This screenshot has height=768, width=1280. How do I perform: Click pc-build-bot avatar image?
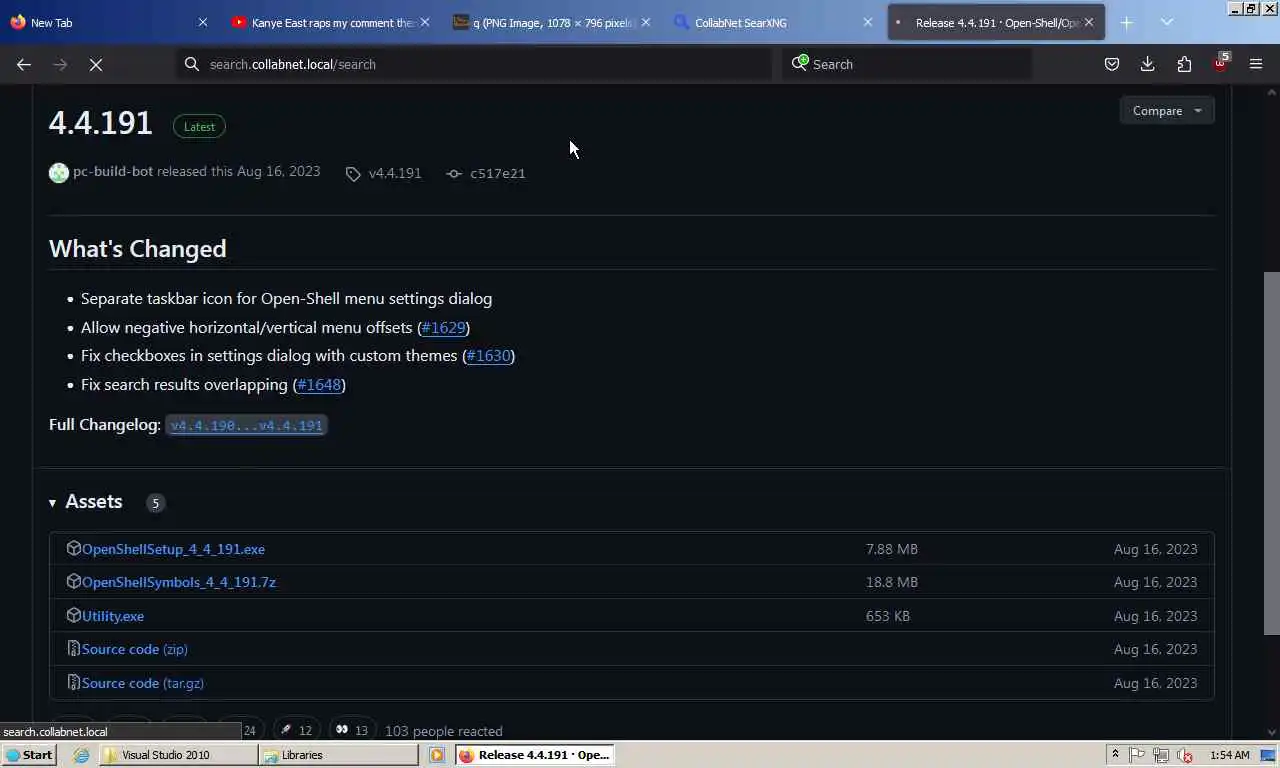pos(59,172)
